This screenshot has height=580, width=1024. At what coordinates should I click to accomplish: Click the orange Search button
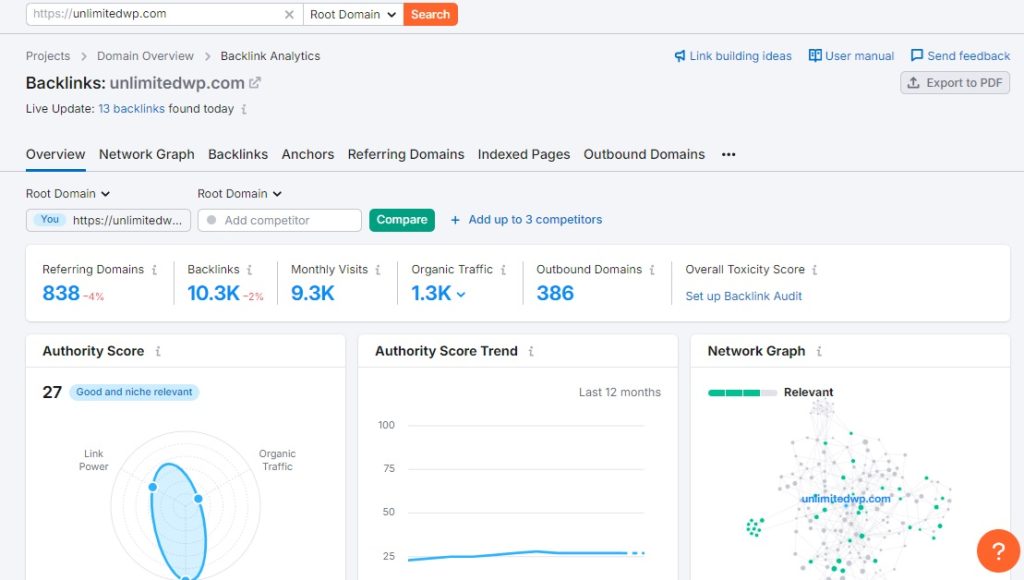click(430, 14)
